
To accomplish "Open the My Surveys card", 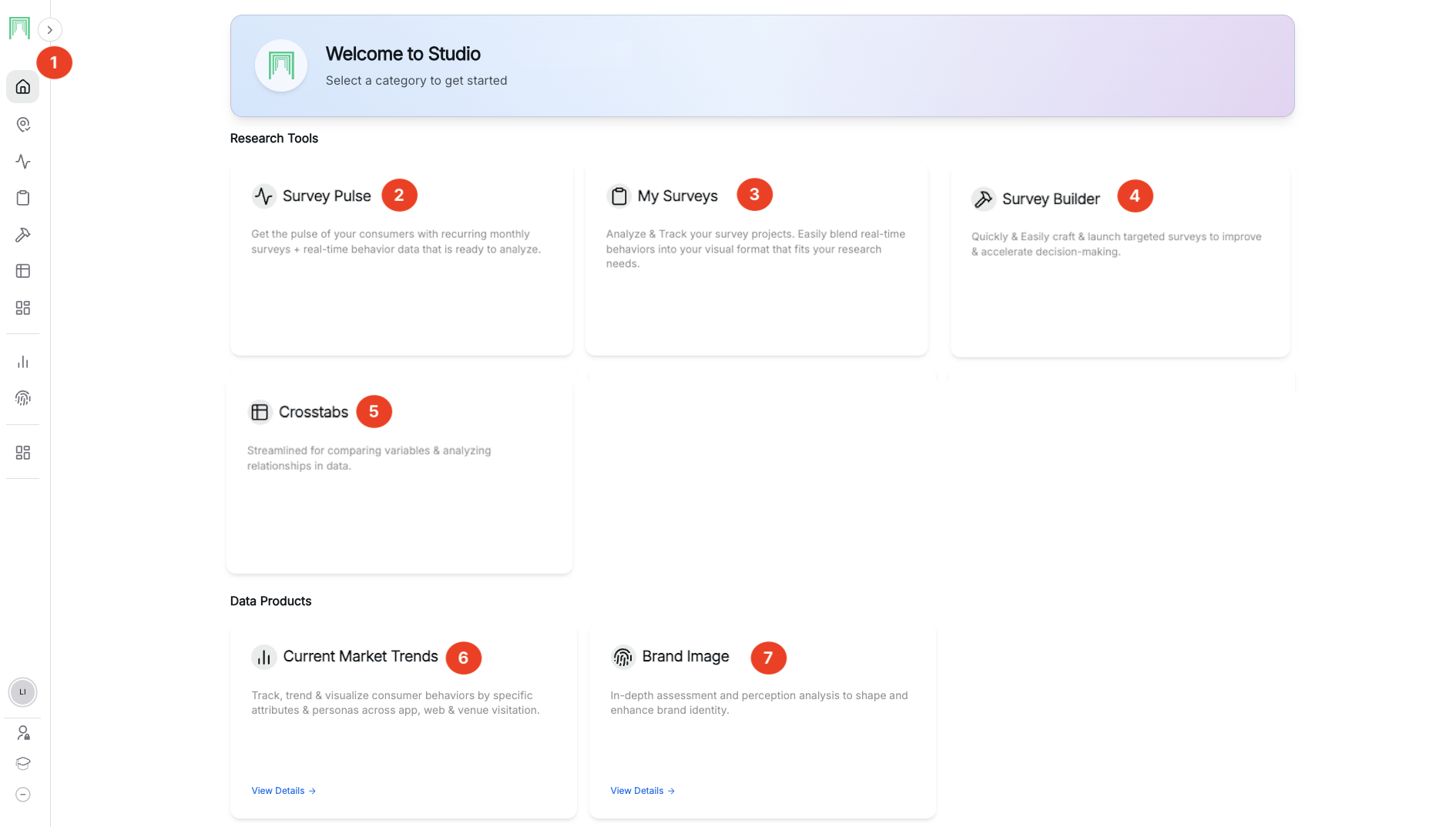I will point(677,196).
